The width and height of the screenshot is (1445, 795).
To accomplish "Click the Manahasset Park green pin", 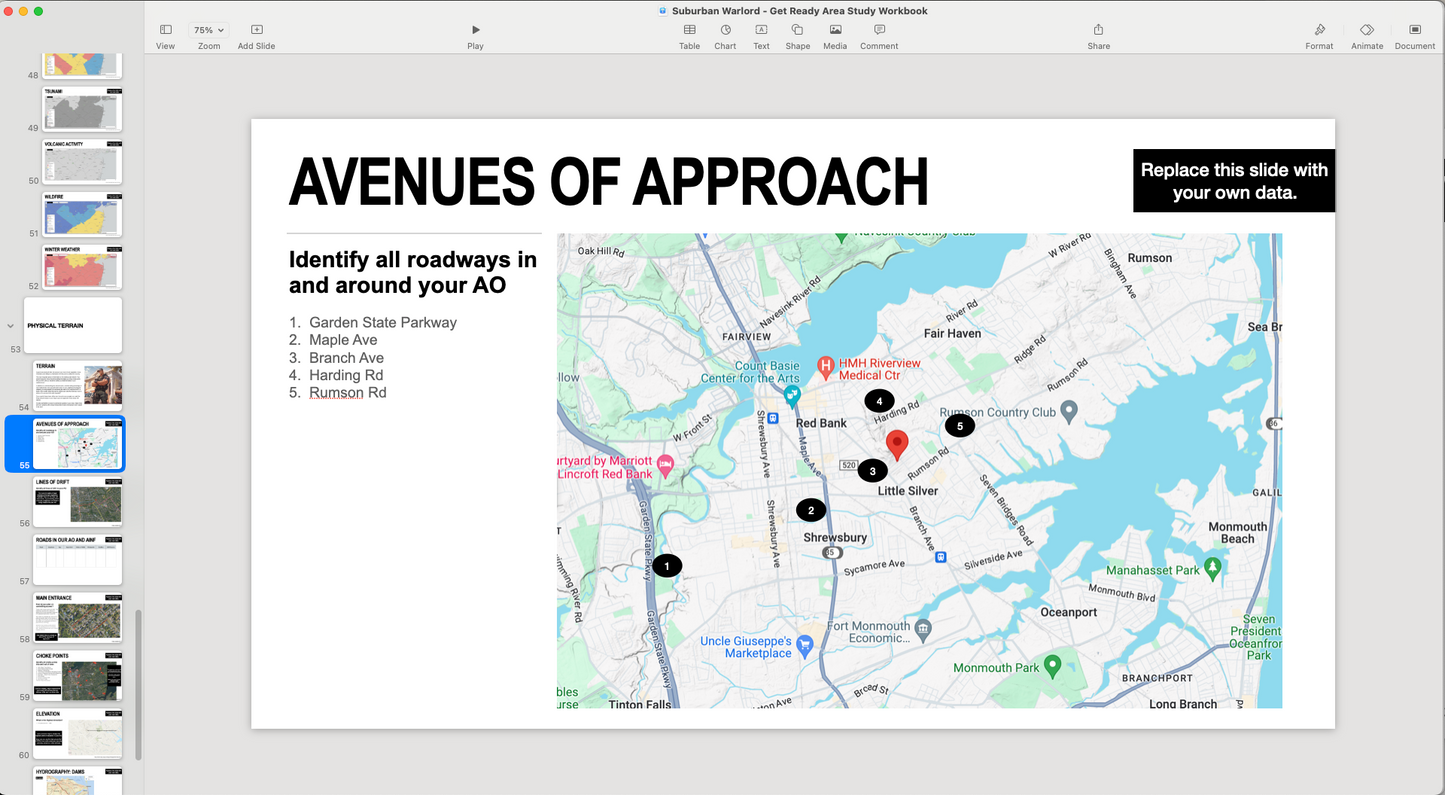I will click(x=1213, y=568).
